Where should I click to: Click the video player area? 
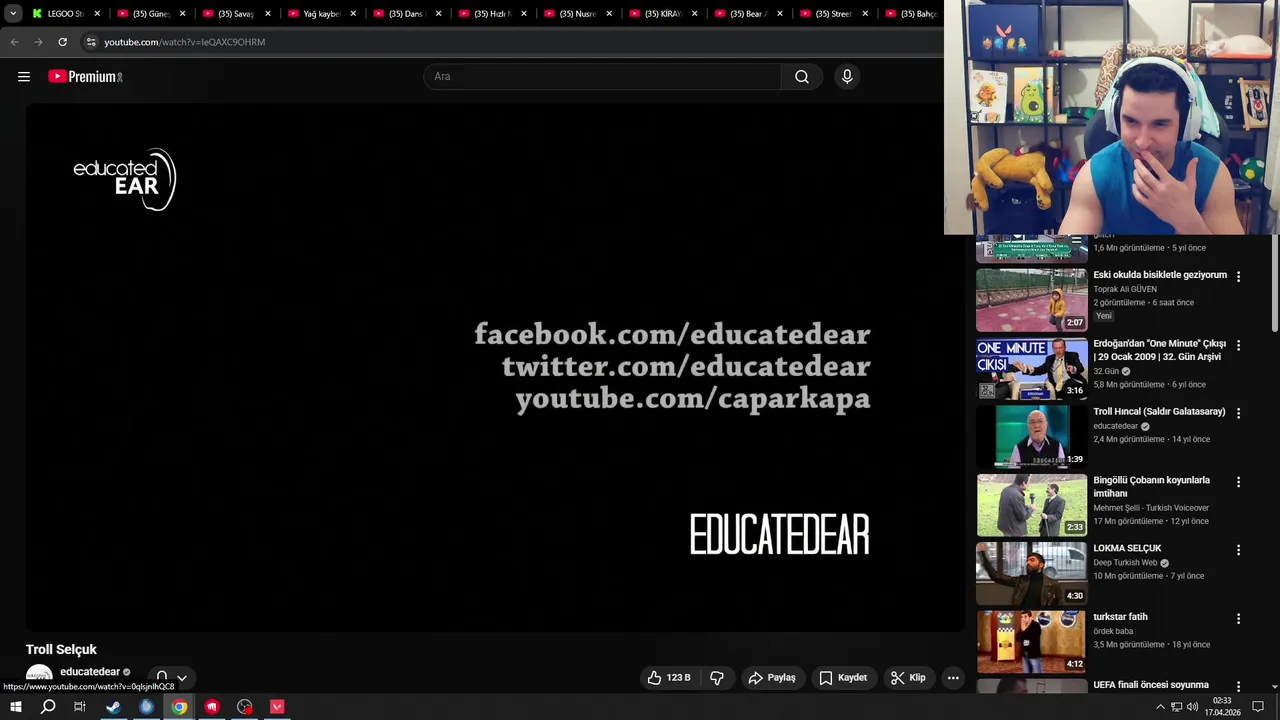[x=495, y=367]
